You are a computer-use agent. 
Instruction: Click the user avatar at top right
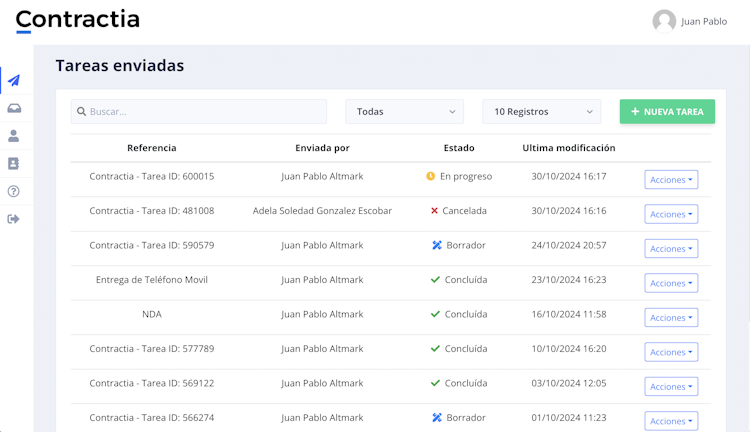pyautogui.click(x=664, y=21)
